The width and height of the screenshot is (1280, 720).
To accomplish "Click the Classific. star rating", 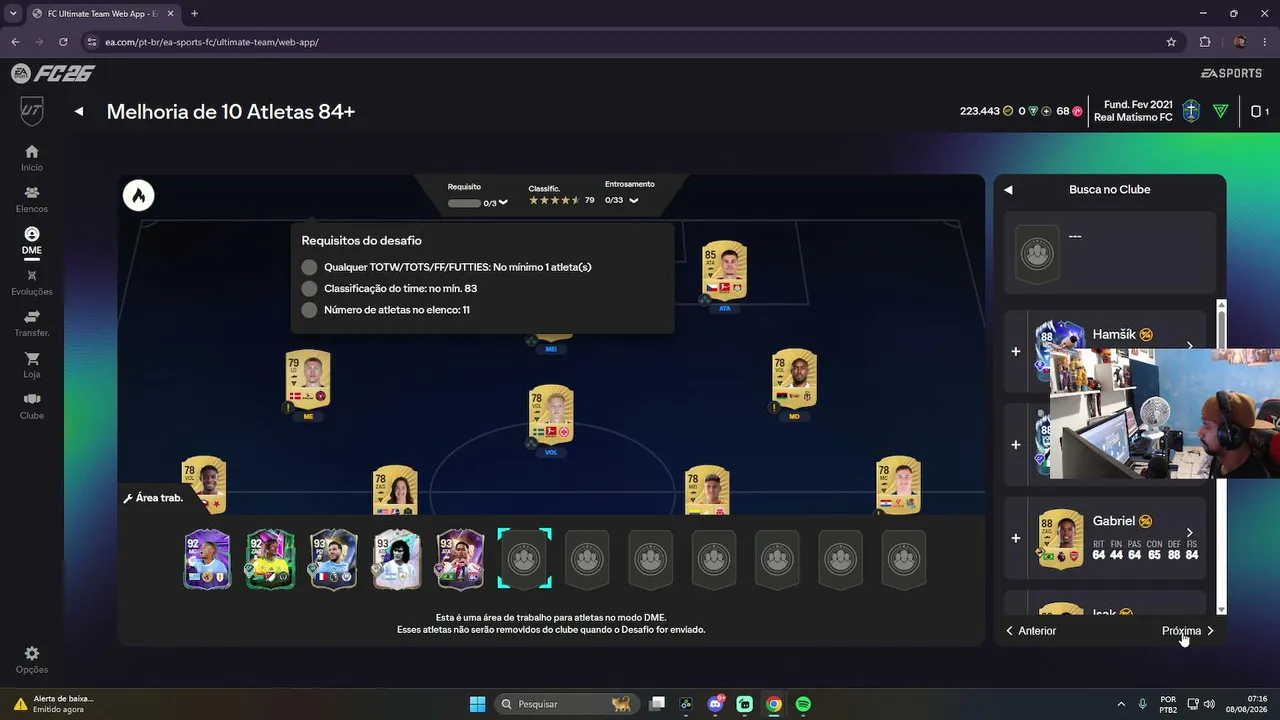I will coord(555,200).
